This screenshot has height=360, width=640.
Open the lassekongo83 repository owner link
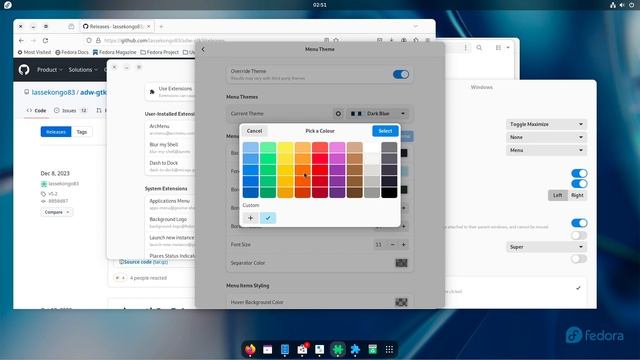click(53, 92)
